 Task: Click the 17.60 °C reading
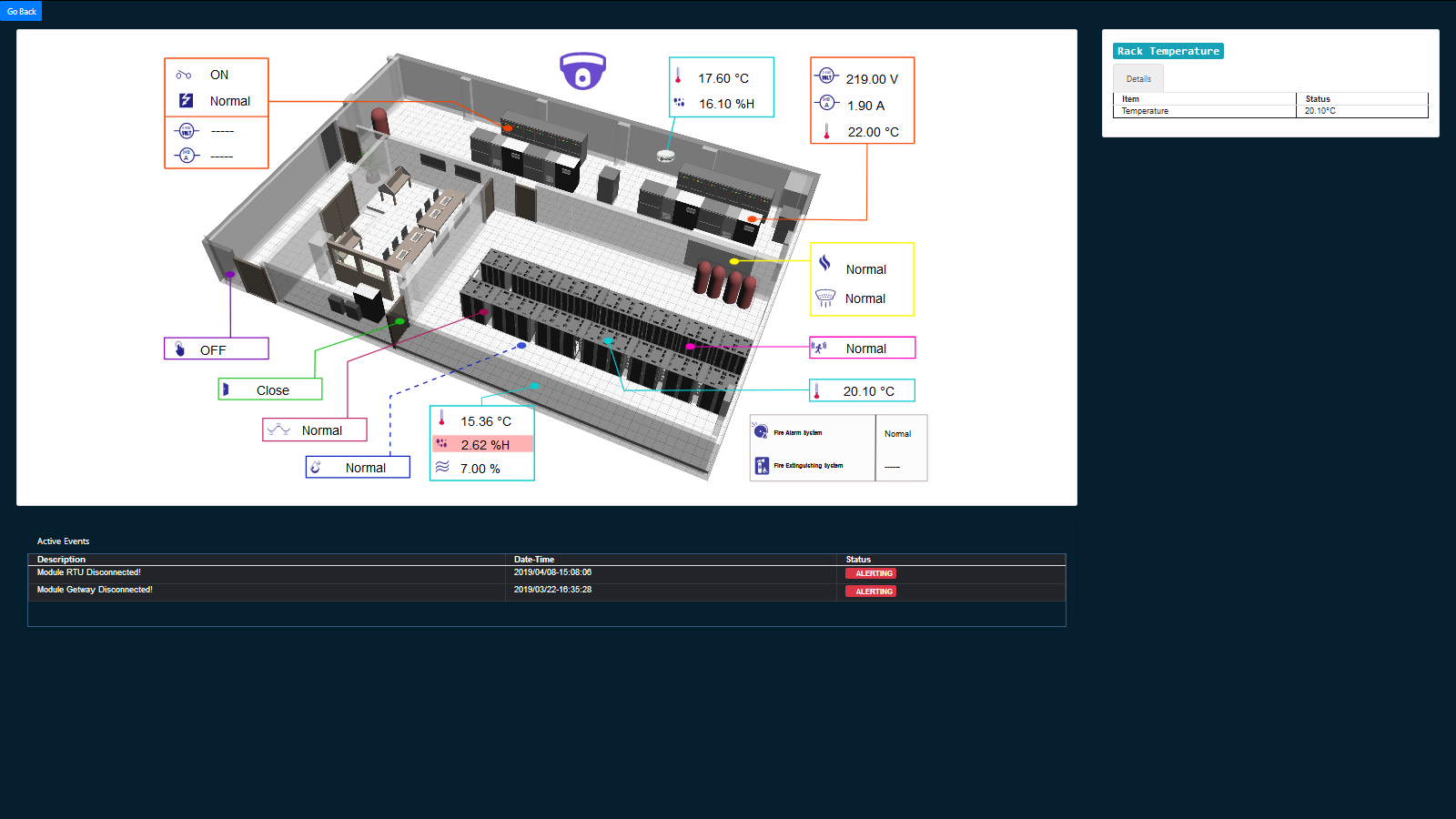pyautogui.click(x=723, y=78)
